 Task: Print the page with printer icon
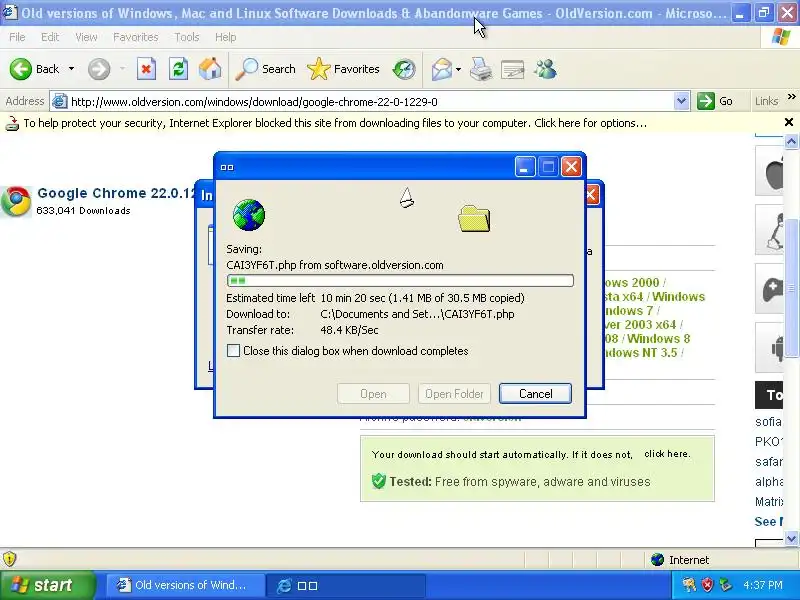point(481,69)
